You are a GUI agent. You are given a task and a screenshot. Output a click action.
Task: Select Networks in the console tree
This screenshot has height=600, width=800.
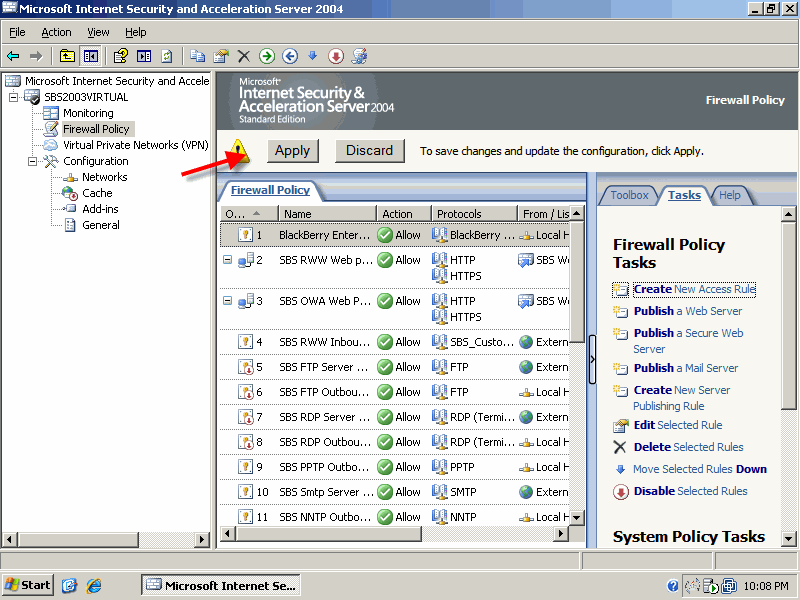point(105,177)
